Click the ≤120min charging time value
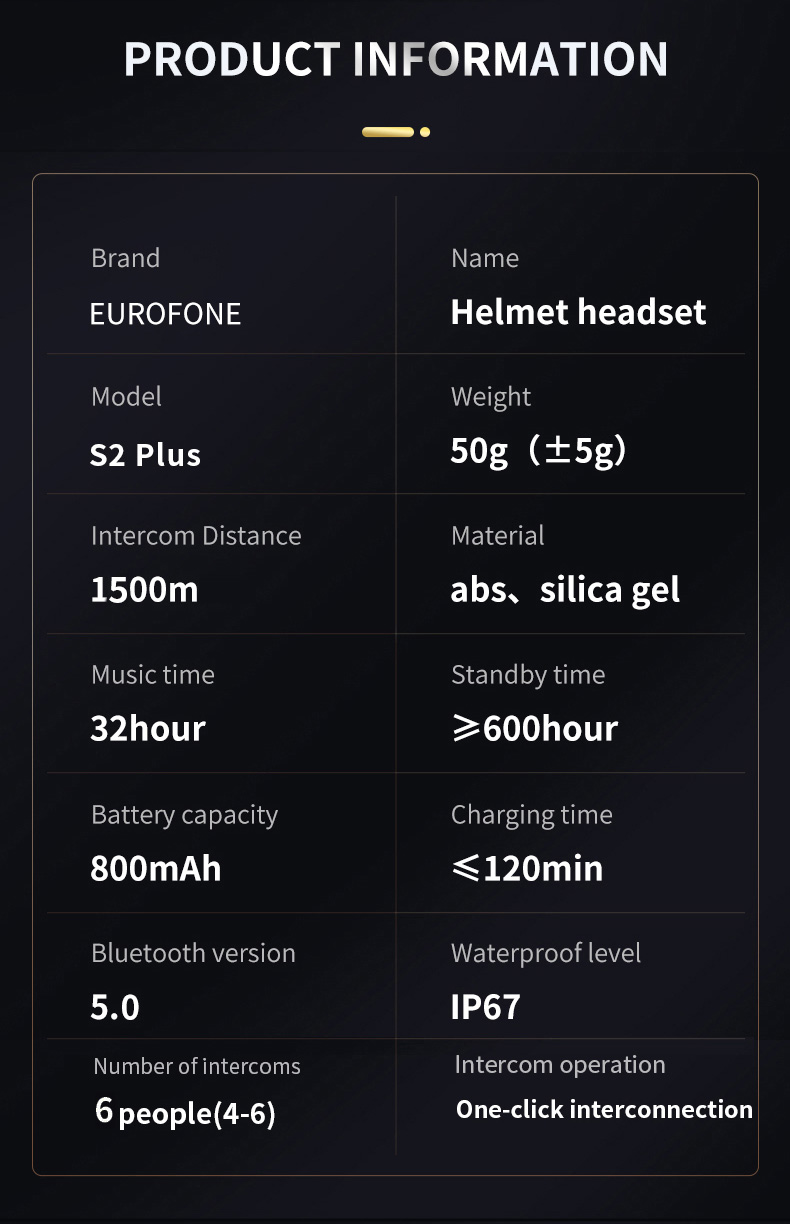The width and height of the screenshot is (790, 1224). [x=527, y=868]
